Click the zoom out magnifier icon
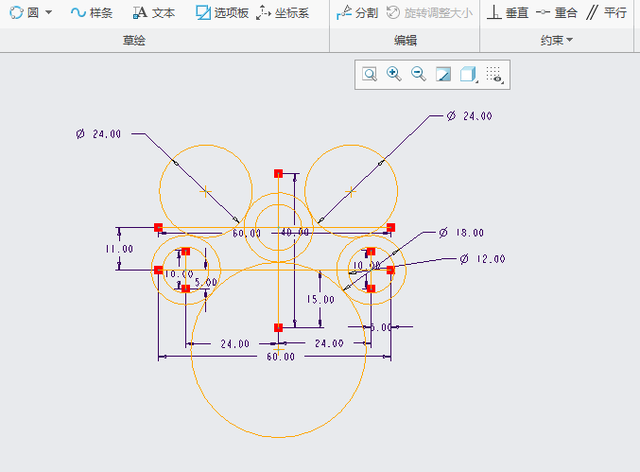640x472 pixels. click(418, 74)
